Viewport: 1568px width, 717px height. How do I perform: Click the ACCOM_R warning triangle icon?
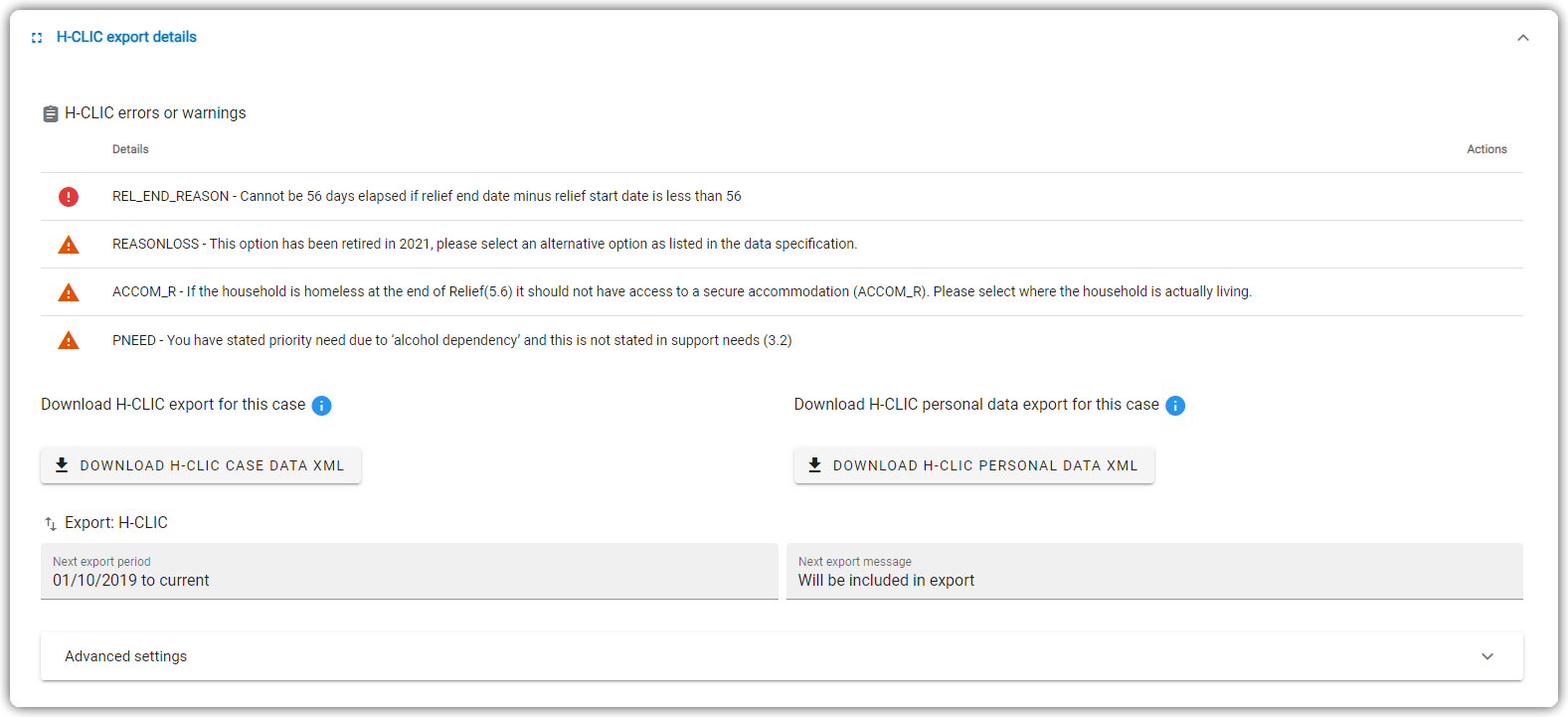pyautogui.click(x=69, y=292)
